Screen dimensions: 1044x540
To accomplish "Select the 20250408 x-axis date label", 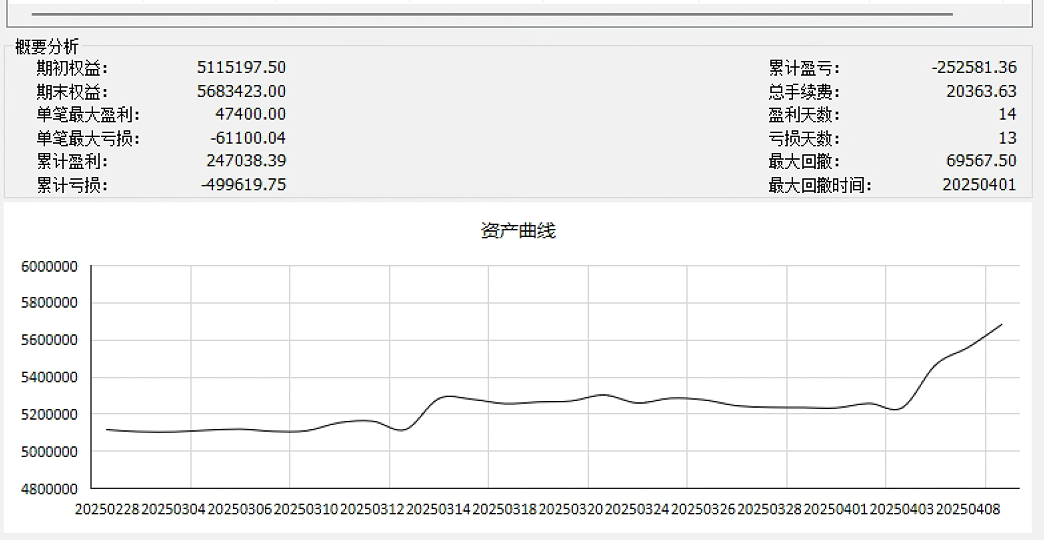I will point(968,510).
